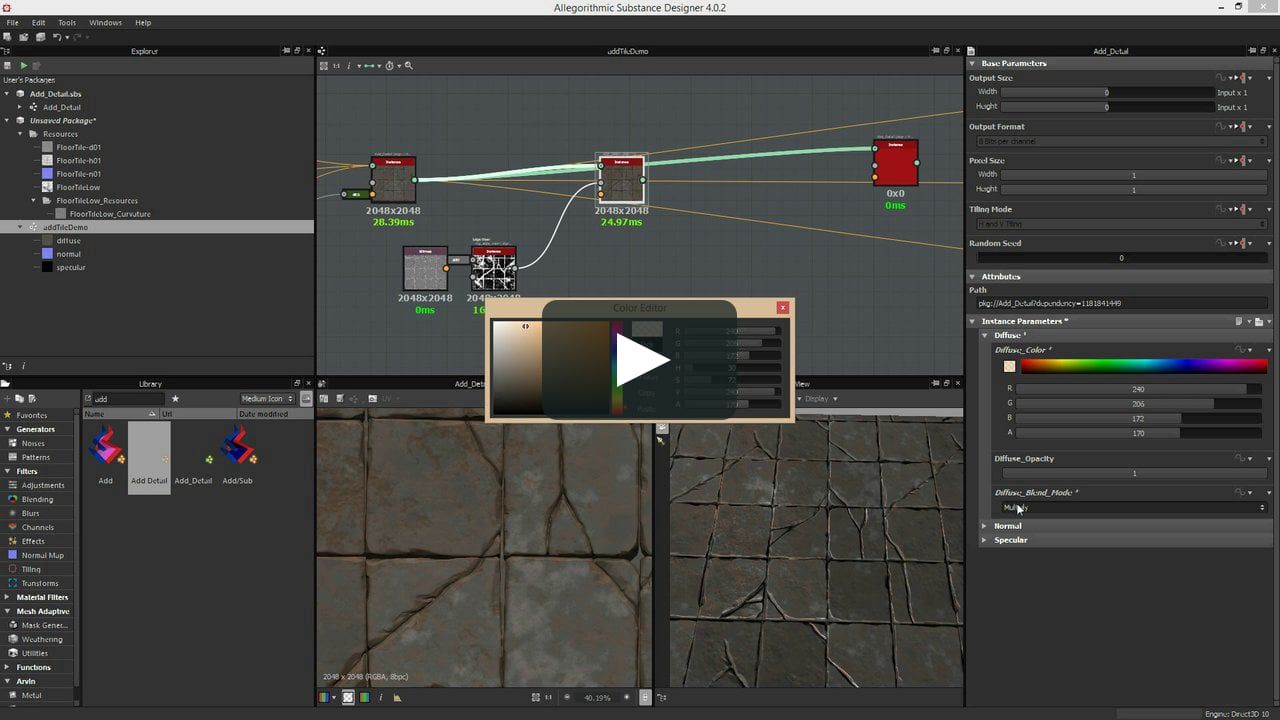Screen dimensions: 1280x720
Task: Toggle the alpha checkerboard icon in 2D view
Action: tap(348, 697)
